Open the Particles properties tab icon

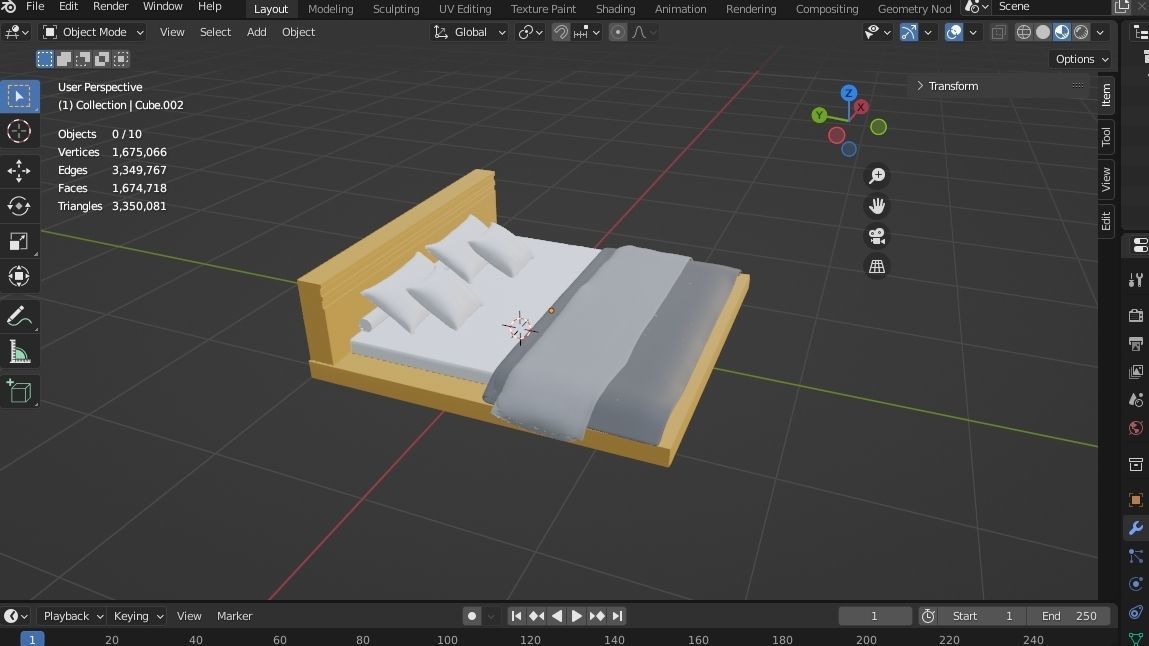coord(1136,557)
